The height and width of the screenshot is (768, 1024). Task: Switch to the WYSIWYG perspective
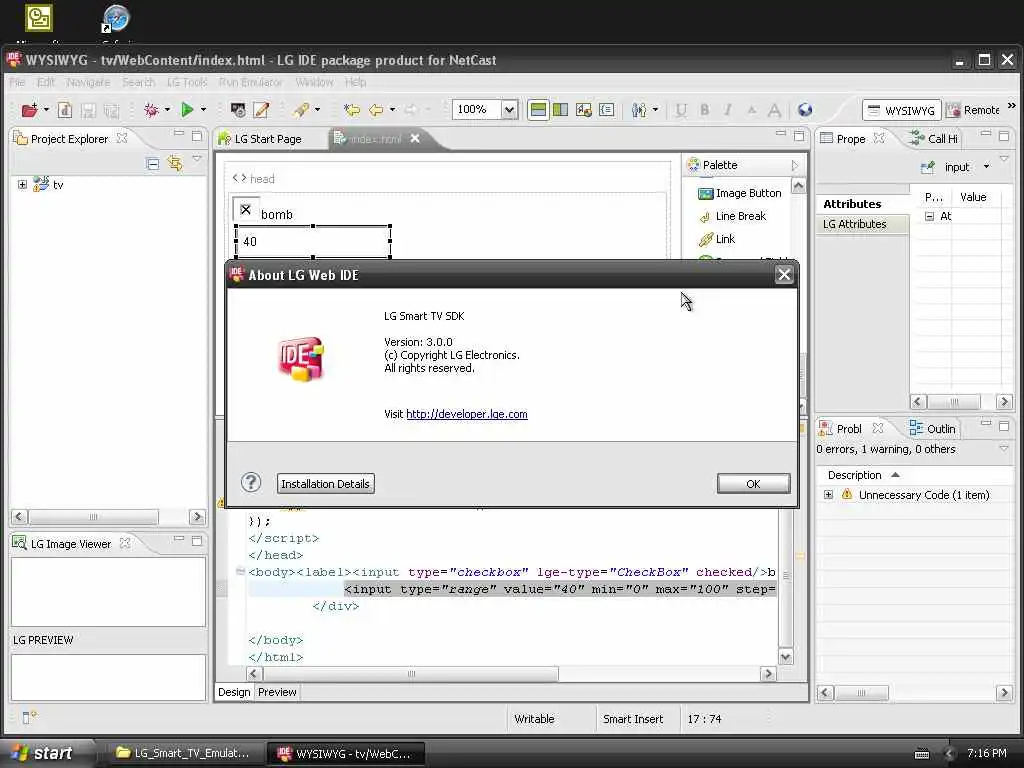(902, 110)
